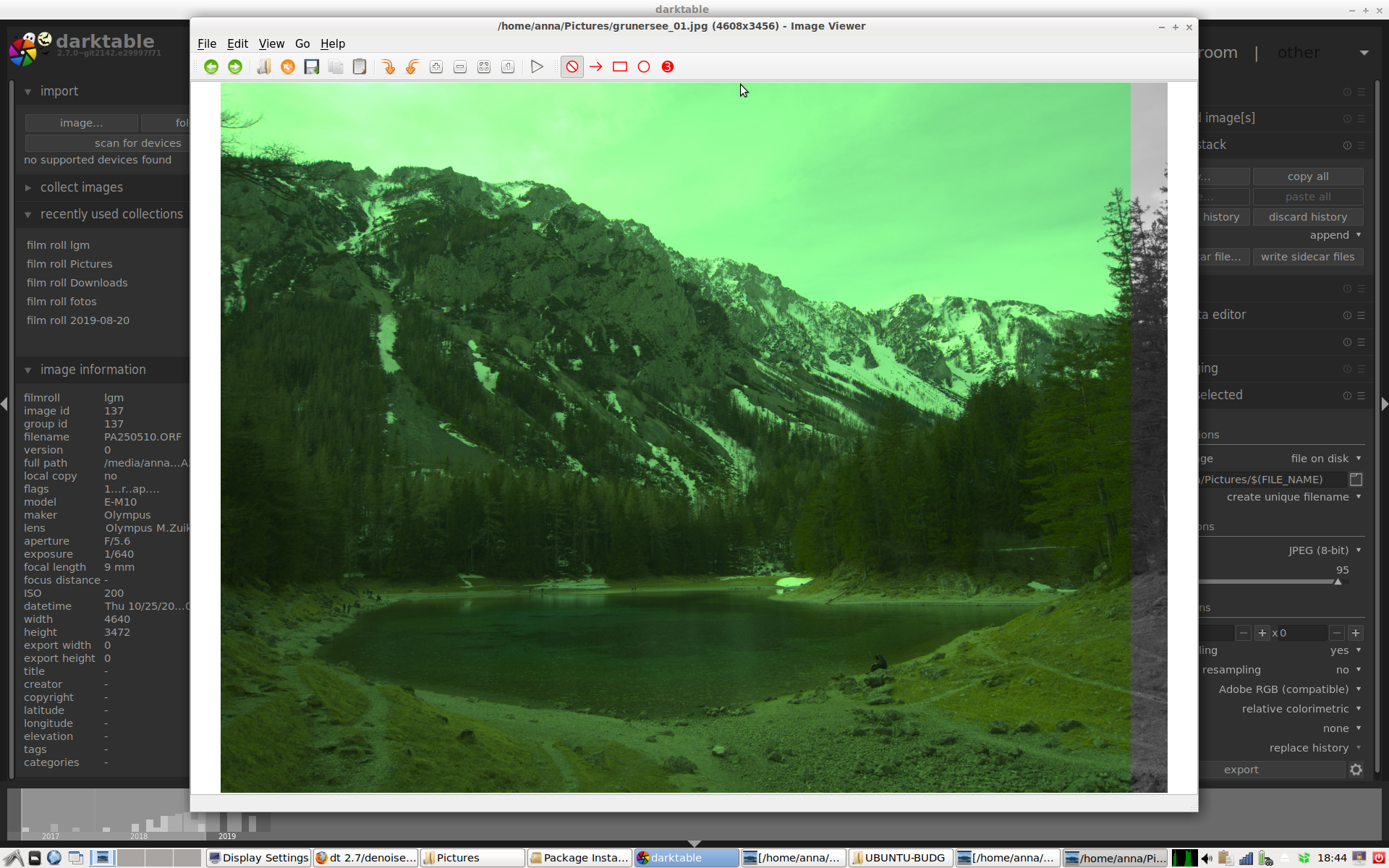This screenshot has height=868, width=1389.
Task: Toggle upscaling 'yes' option in export
Action: [1346, 650]
